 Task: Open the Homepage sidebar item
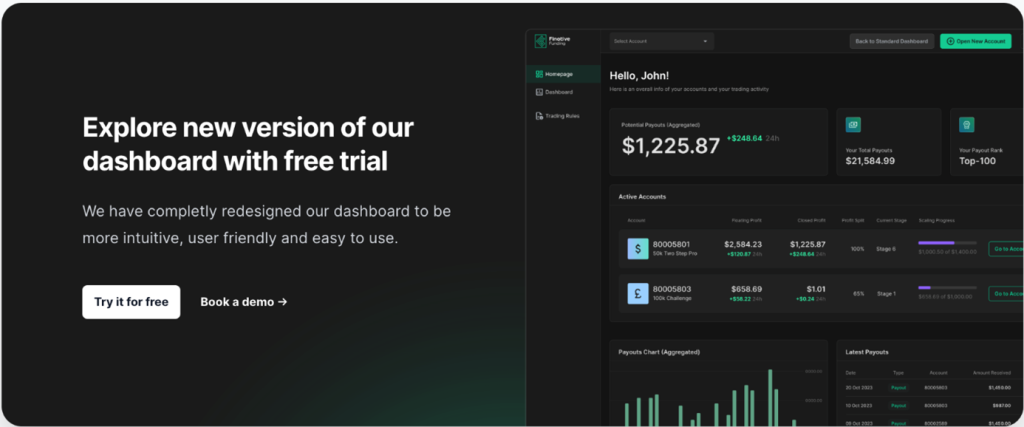coord(563,74)
